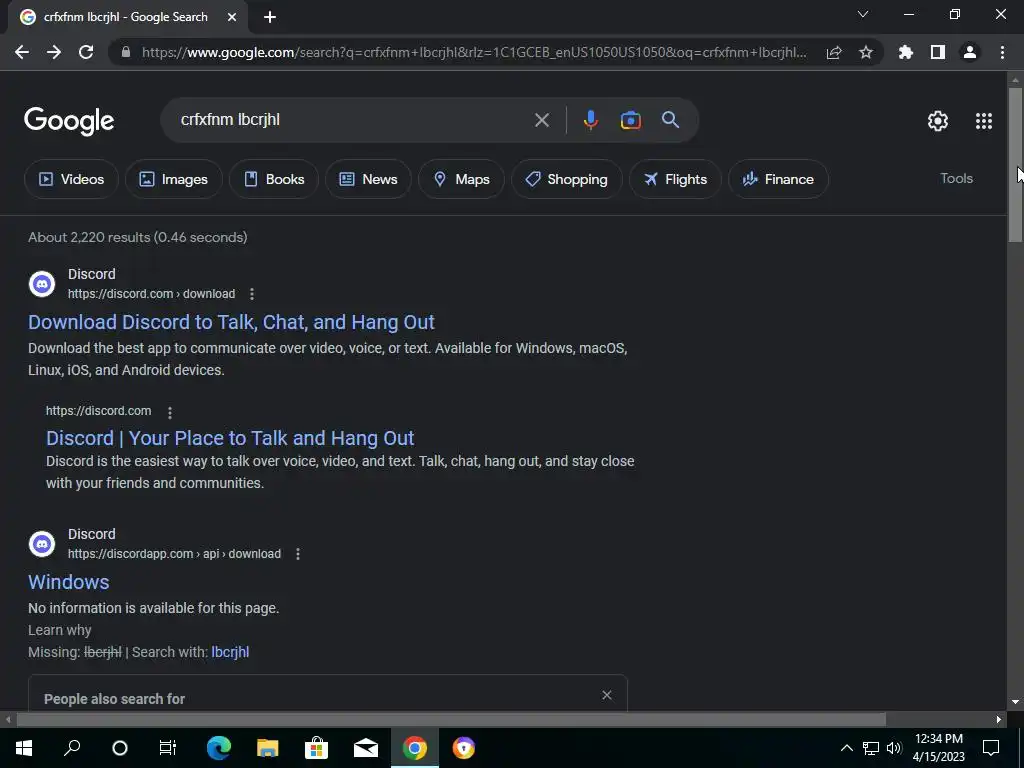This screenshot has height=768, width=1024.
Task: Open the notification center
Action: [991, 748]
